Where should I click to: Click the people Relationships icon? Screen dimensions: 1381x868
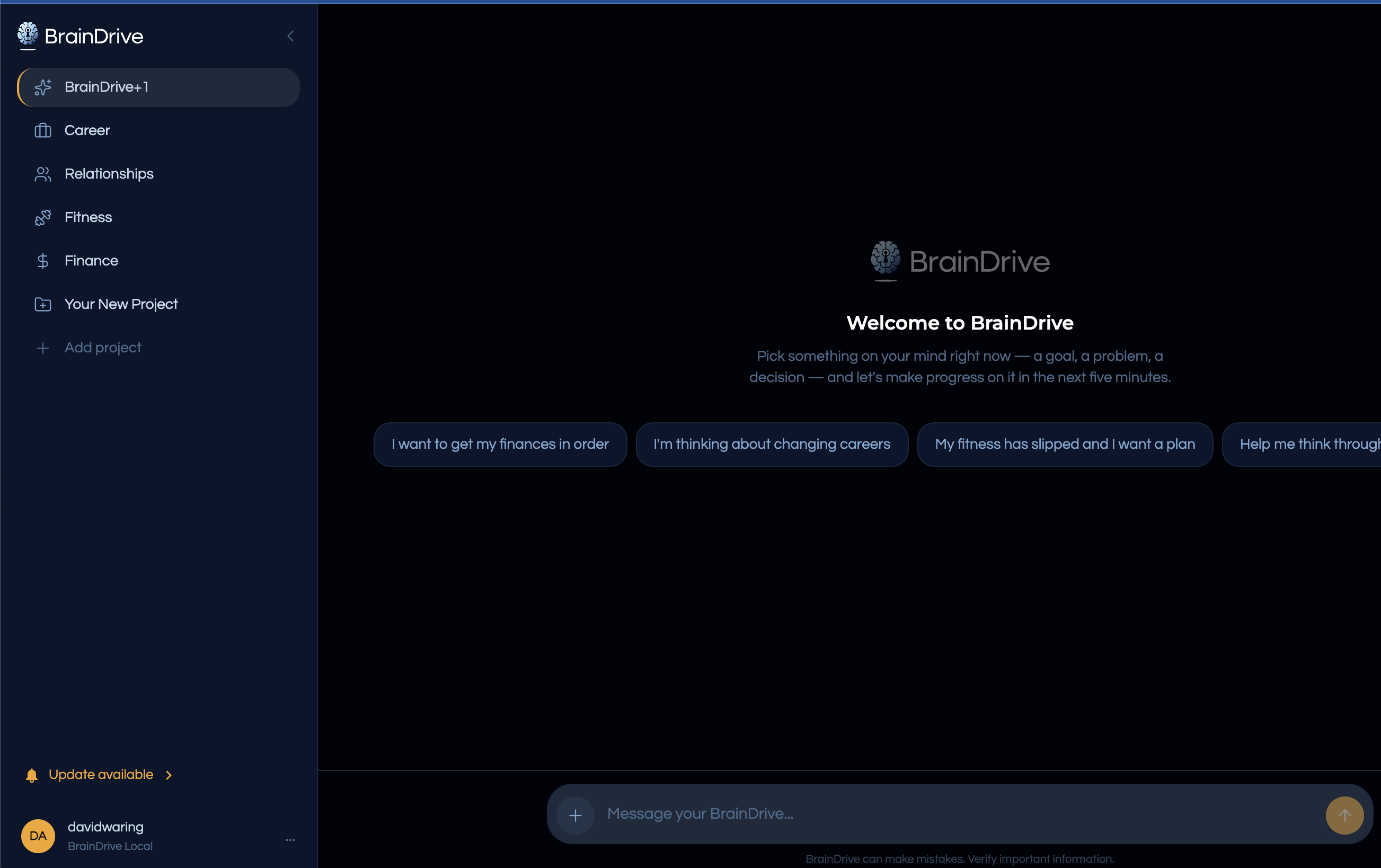tap(43, 174)
